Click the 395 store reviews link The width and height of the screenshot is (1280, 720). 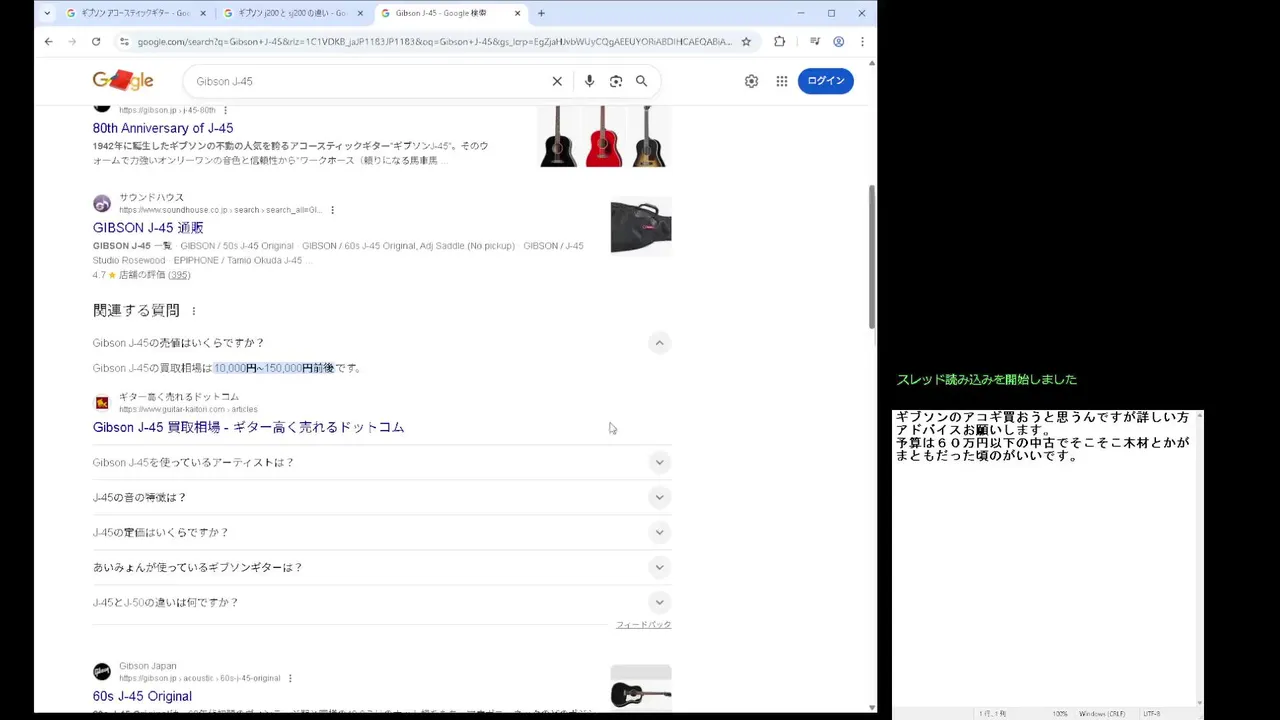[x=179, y=275]
